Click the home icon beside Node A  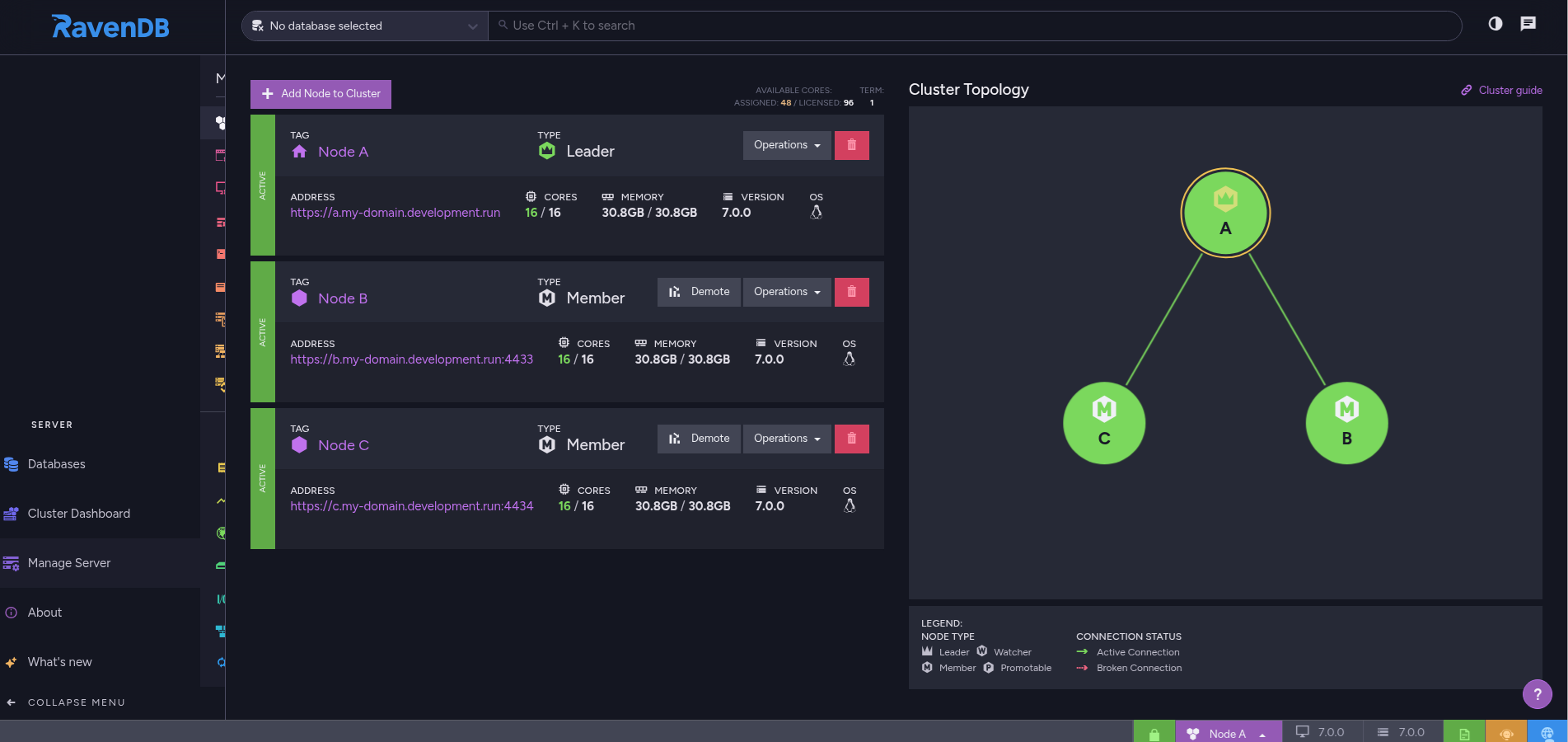click(x=299, y=152)
